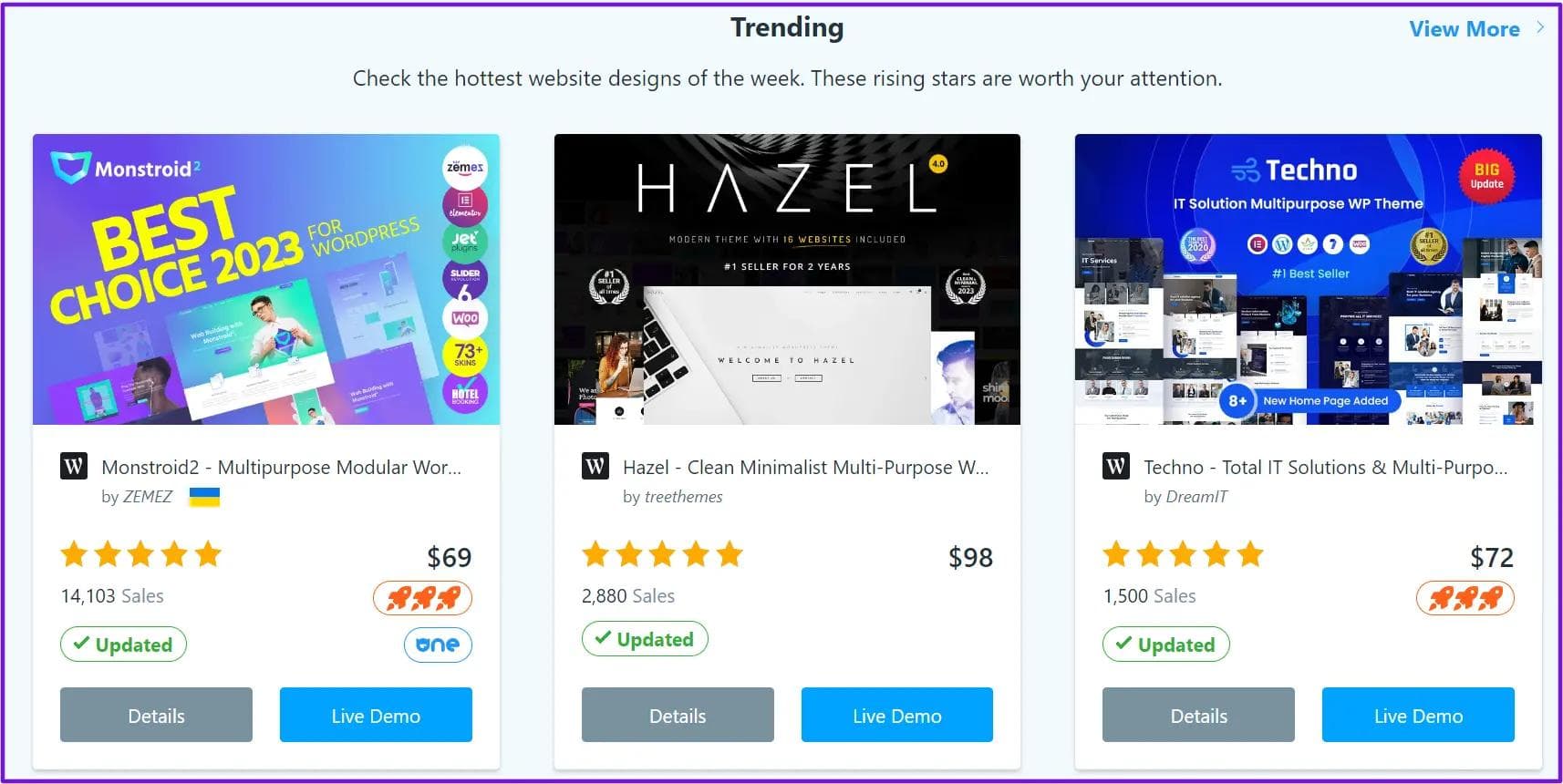Screen dimensions: 1563x784
Task: Click the rocket badge under Monstroid2 price
Action: coord(423,598)
